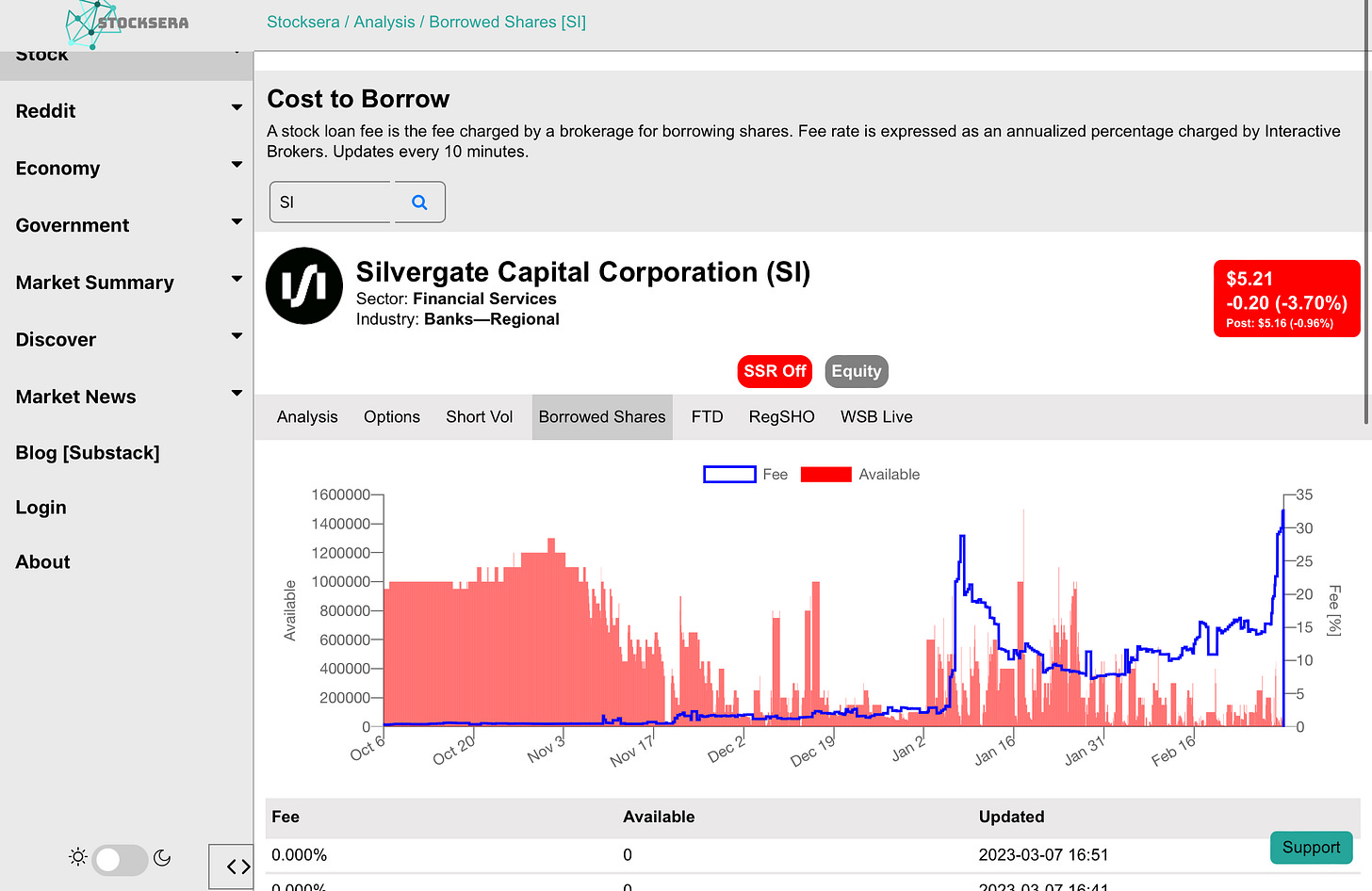Viewport: 1372px width, 891px height.
Task: Expand the Discover sidebar menu
Action: click(126, 339)
